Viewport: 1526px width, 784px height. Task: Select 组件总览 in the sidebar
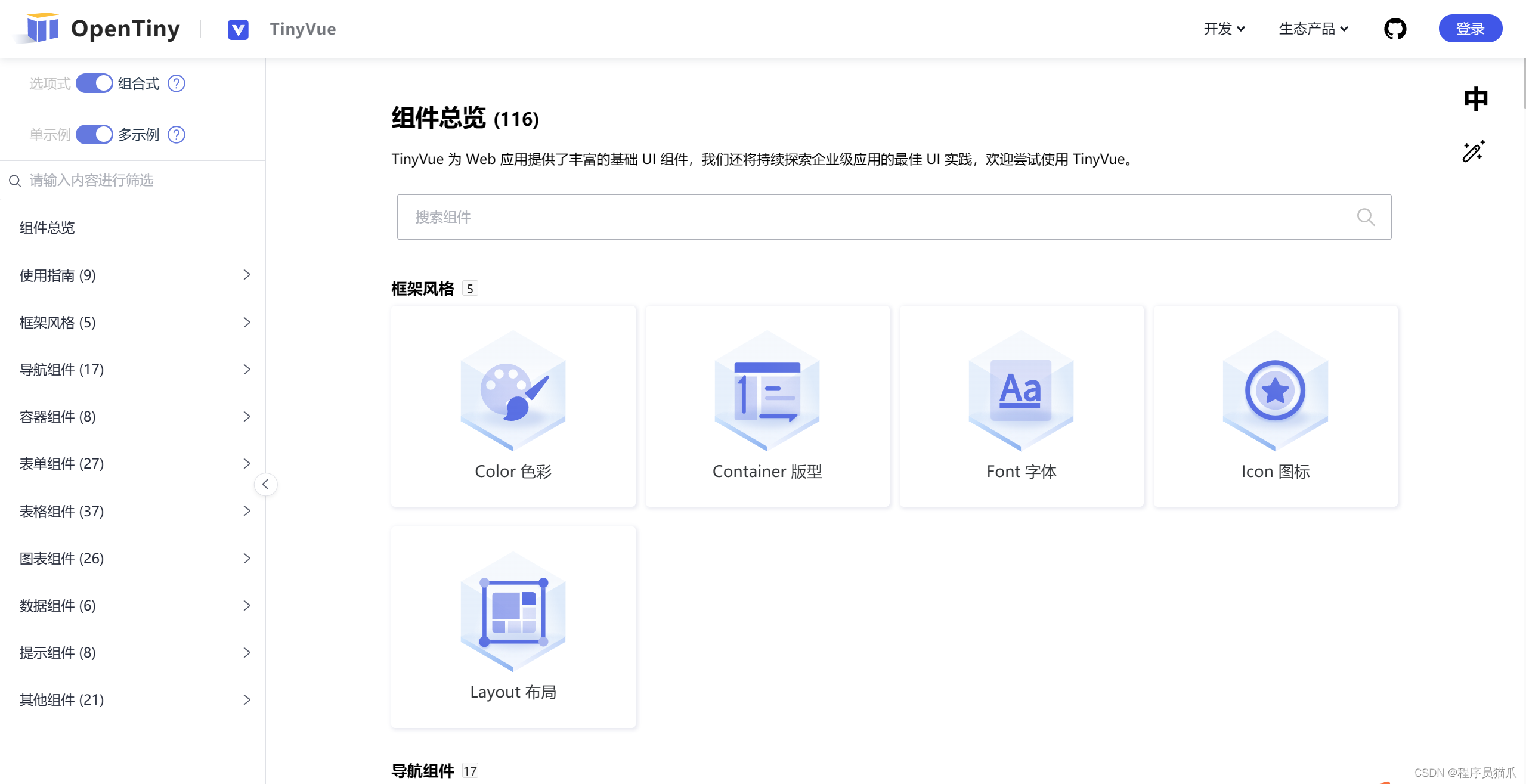[47, 228]
